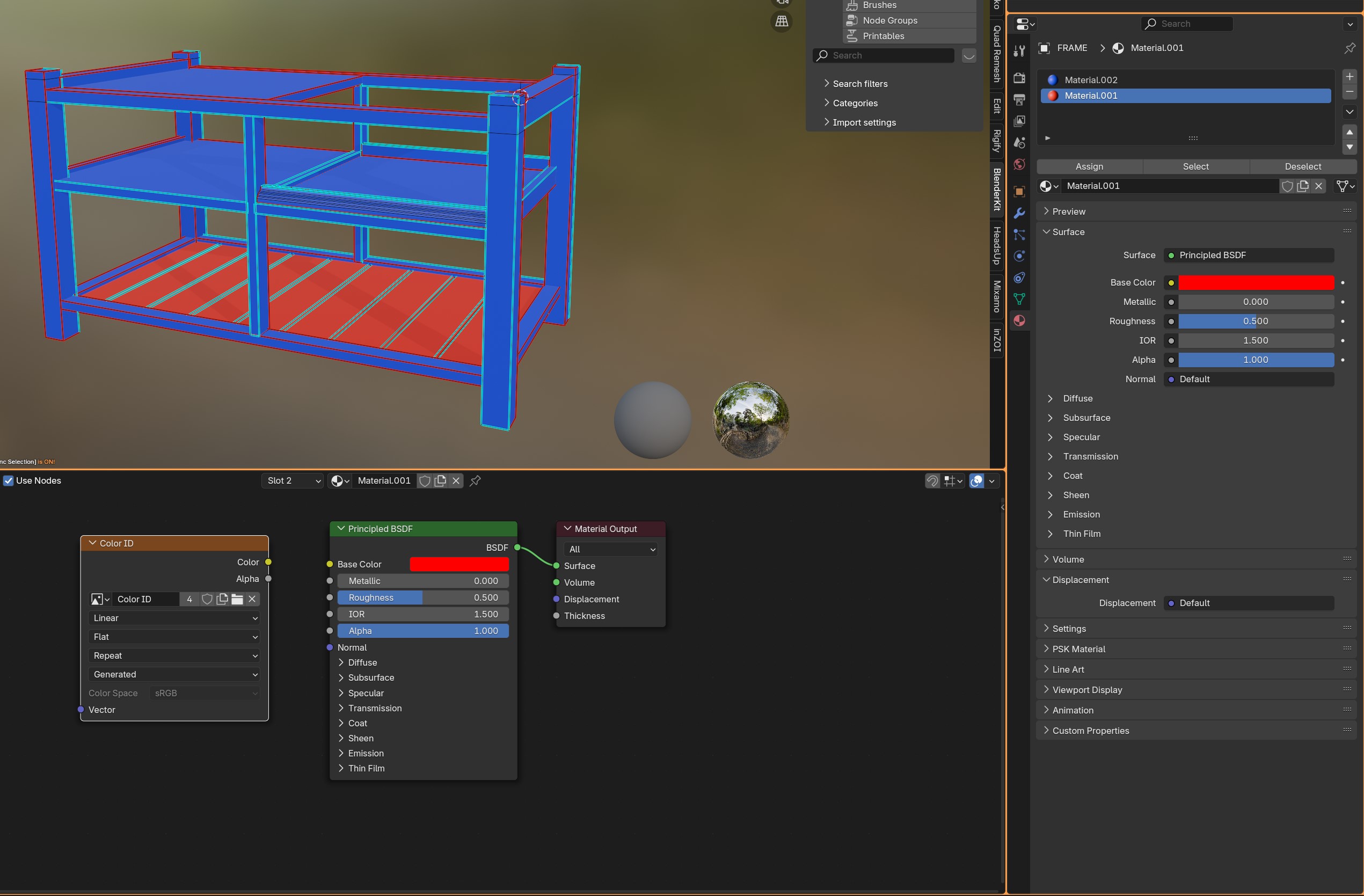
Task: Click the Assign button
Action: pos(1090,167)
